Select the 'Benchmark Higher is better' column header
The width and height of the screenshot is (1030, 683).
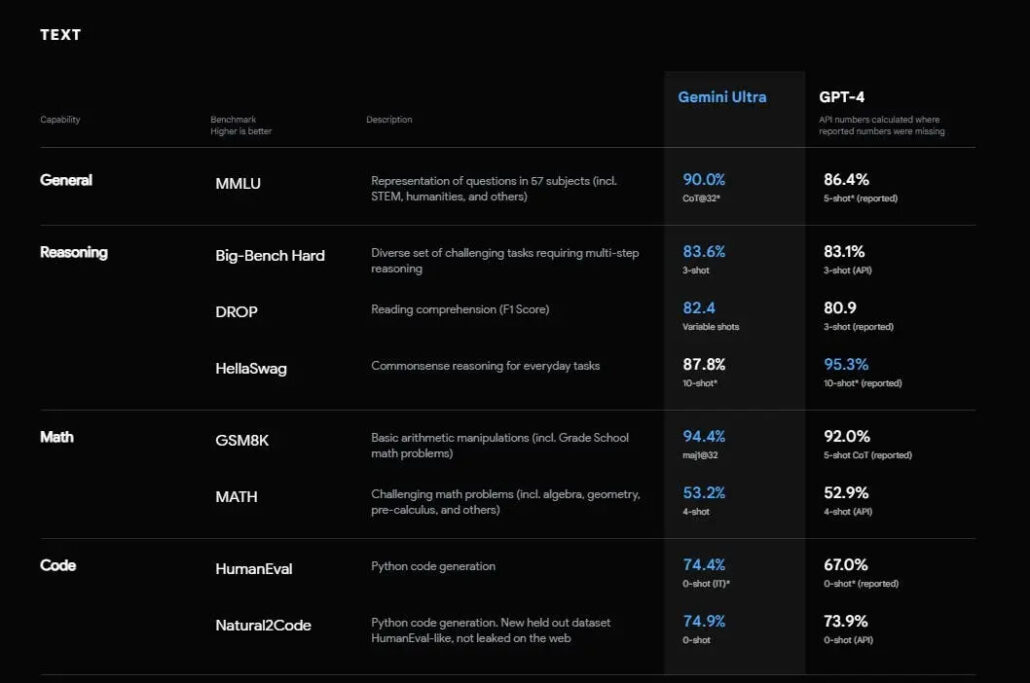click(x=241, y=125)
